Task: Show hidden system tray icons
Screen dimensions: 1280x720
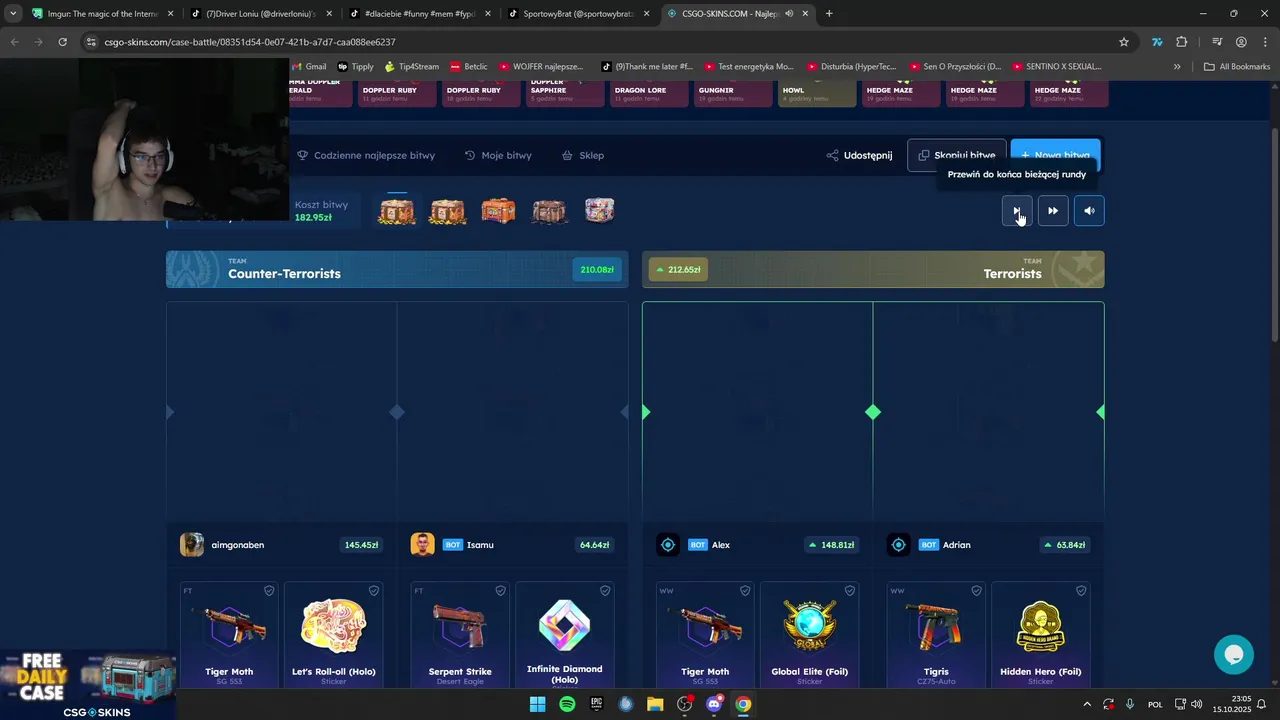Action: pyautogui.click(x=1087, y=704)
